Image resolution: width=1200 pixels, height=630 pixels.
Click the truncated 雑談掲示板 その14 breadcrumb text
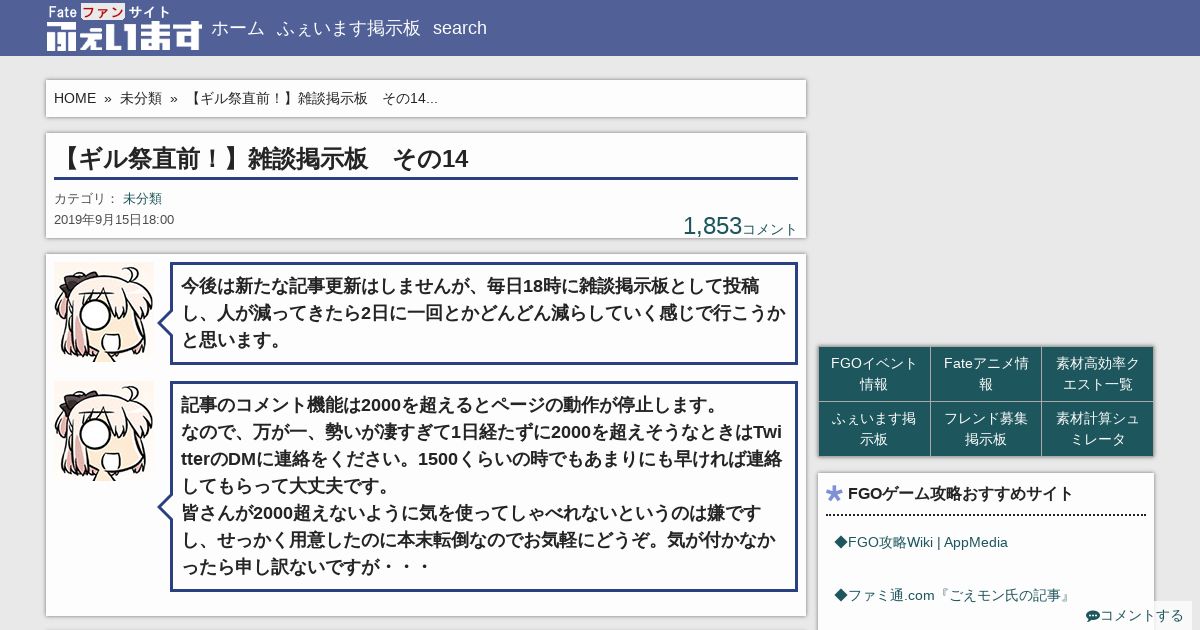click(x=312, y=98)
